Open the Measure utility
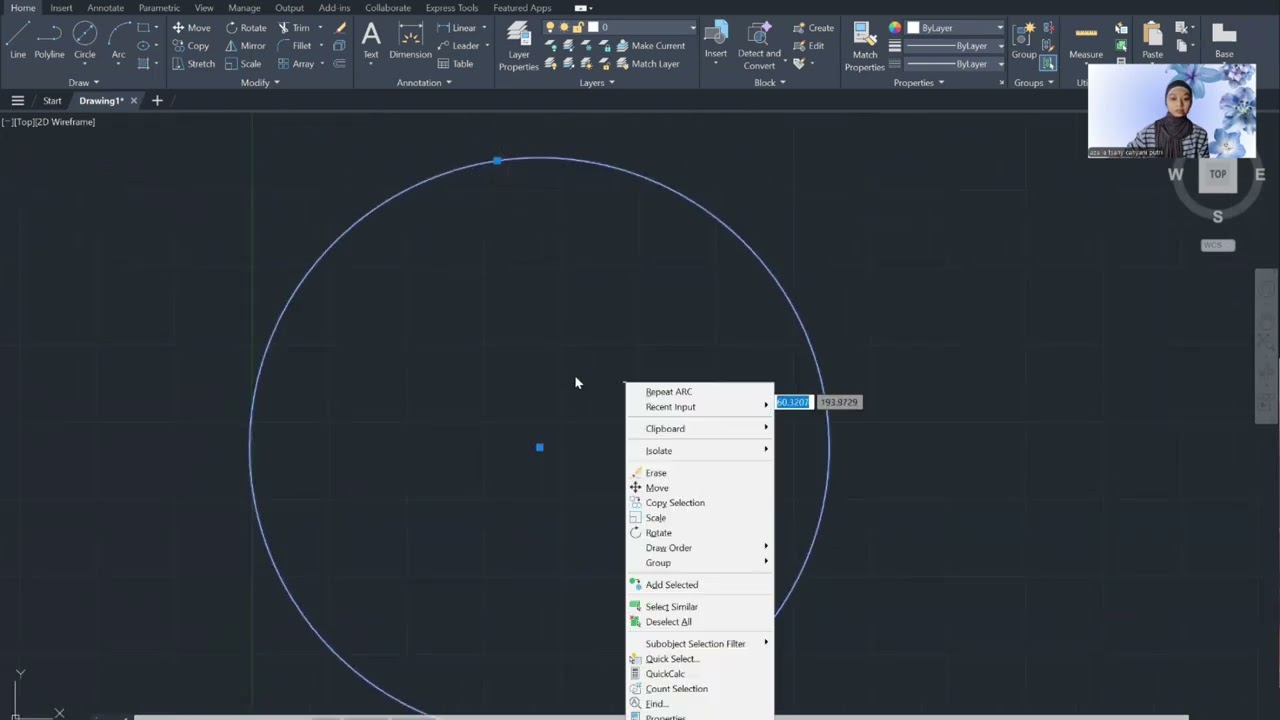 coord(1086,41)
